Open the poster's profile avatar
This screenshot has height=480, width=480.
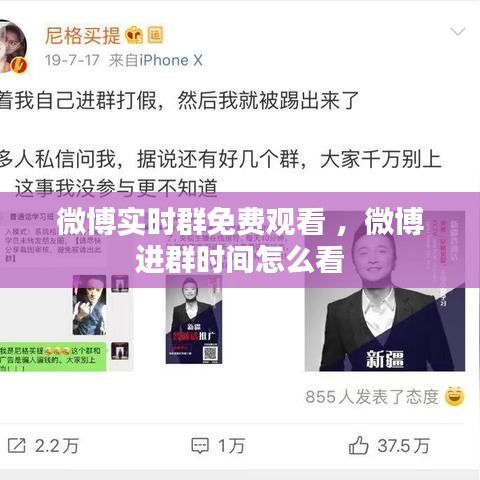pyautogui.click(x=13, y=47)
